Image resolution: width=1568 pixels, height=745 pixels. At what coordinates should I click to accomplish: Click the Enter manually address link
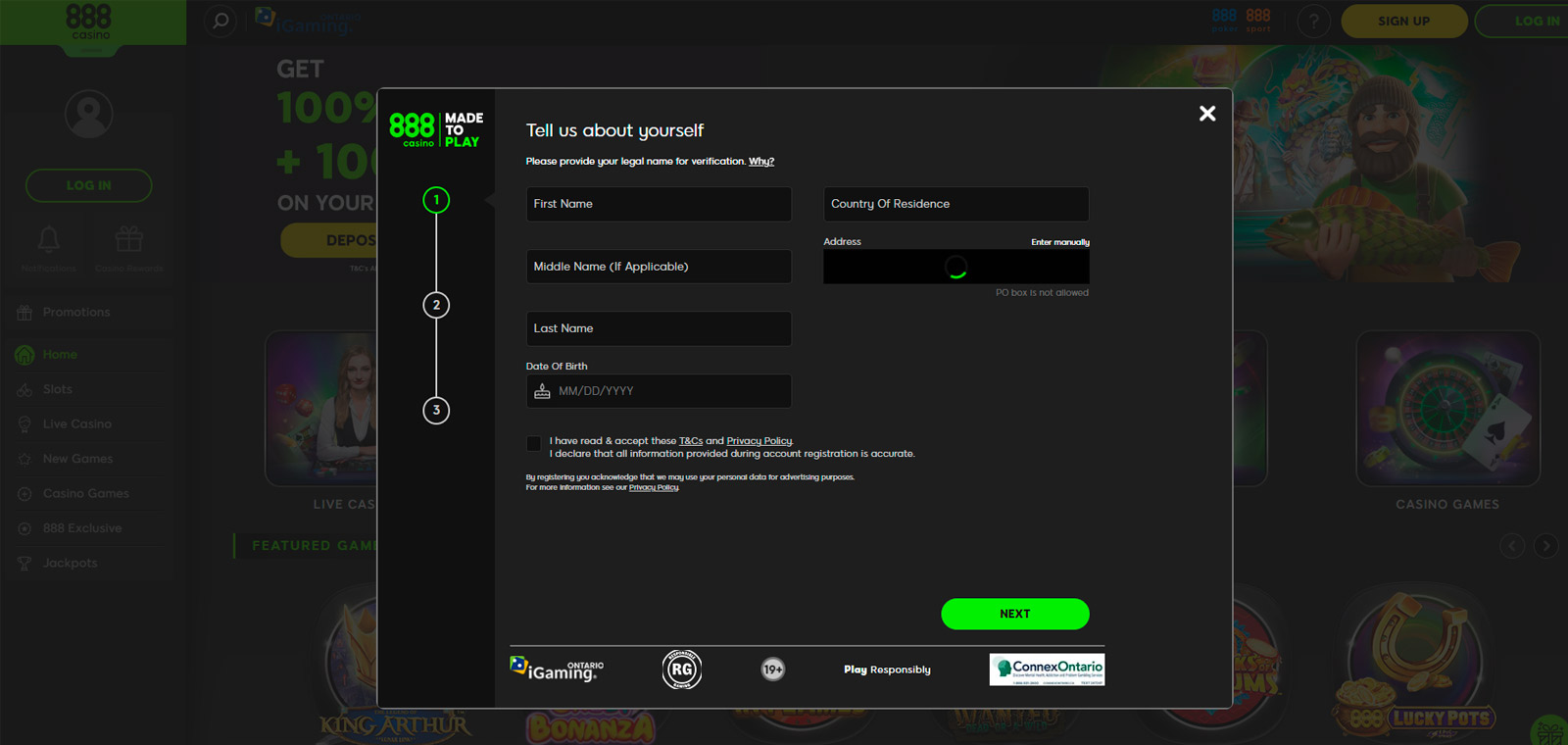pos(1060,242)
